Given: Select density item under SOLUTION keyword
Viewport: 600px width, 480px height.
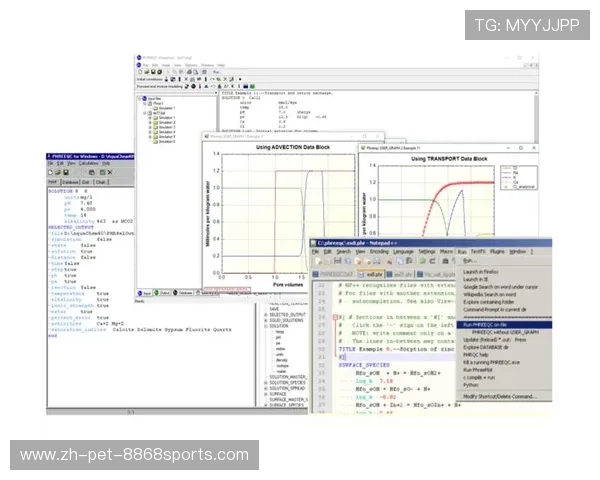Looking at the screenshot, I should tap(282, 360).
